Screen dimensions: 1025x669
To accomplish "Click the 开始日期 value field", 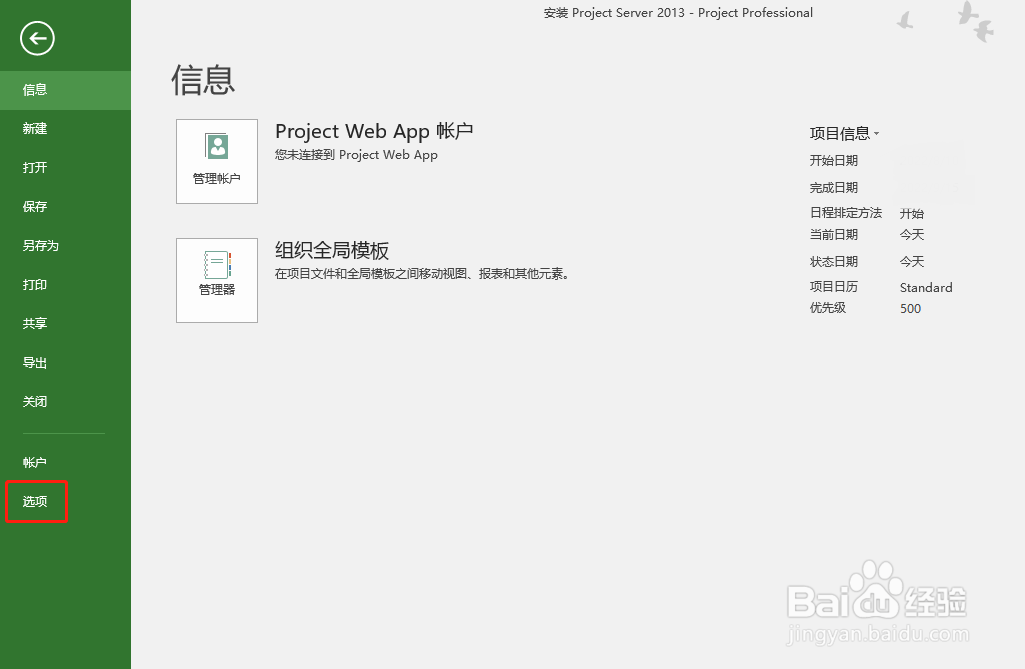I will [x=933, y=161].
